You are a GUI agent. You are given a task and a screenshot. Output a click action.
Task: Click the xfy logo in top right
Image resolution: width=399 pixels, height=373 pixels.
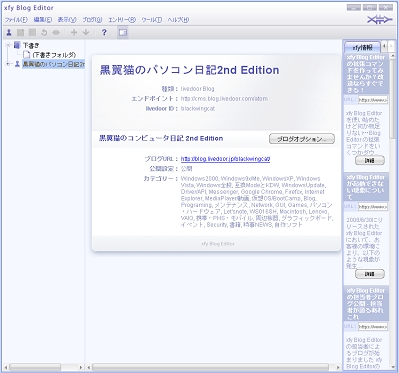pos(380,20)
